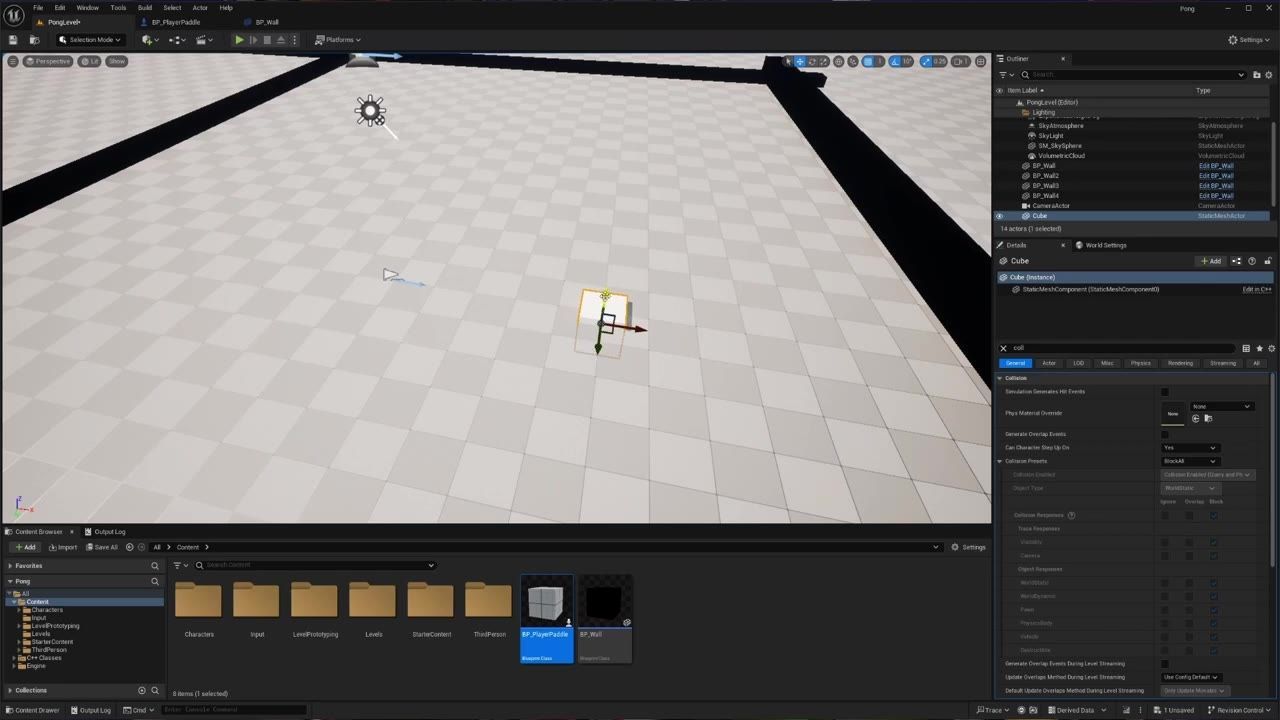Image resolution: width=1280 pixels, height=720 pixels.
Task: Clear the Details search filter X icon
Action: pos(1004,348)
